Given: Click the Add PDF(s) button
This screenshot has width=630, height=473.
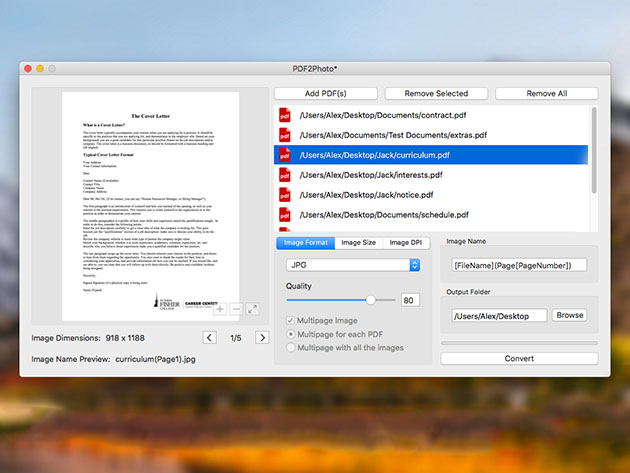Looking at the screenshot, I should point(325,93).
